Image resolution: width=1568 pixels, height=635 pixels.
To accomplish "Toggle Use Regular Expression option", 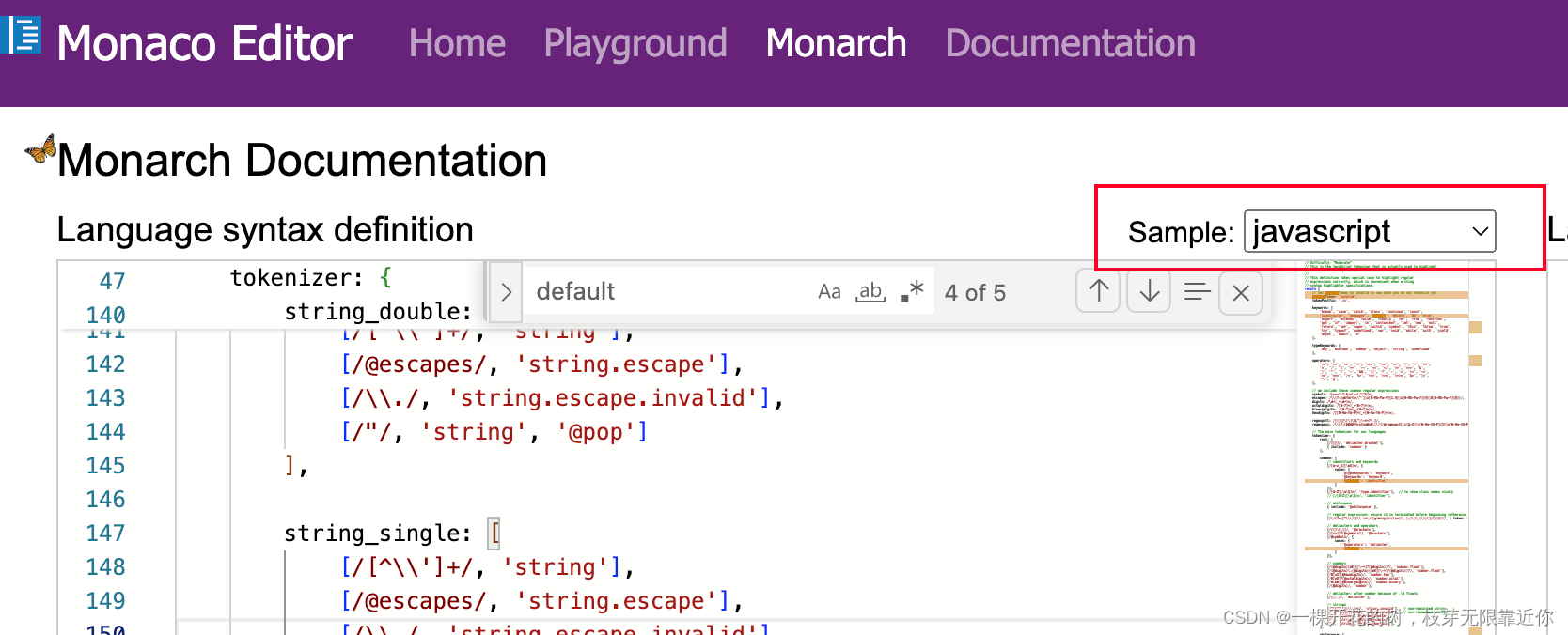I will pyautogui.click(x=912, y=292).
